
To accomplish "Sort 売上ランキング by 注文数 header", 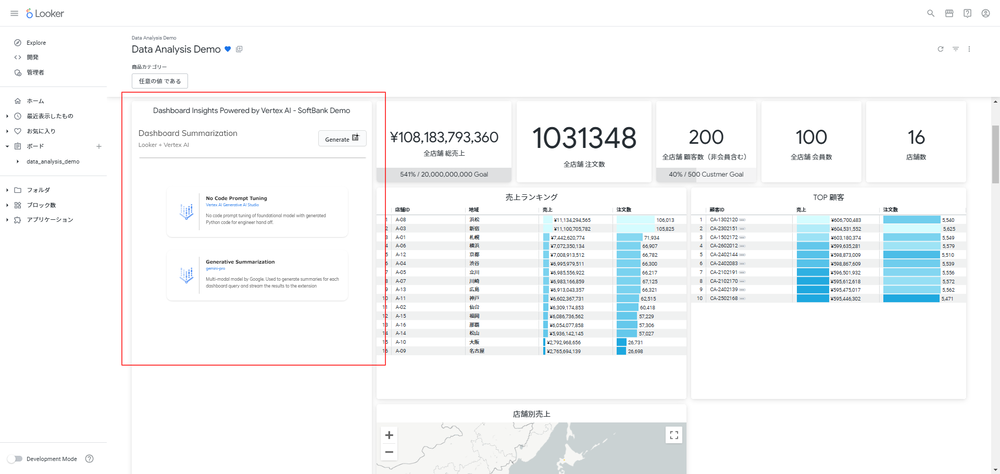I will click(x=622, y=209).
